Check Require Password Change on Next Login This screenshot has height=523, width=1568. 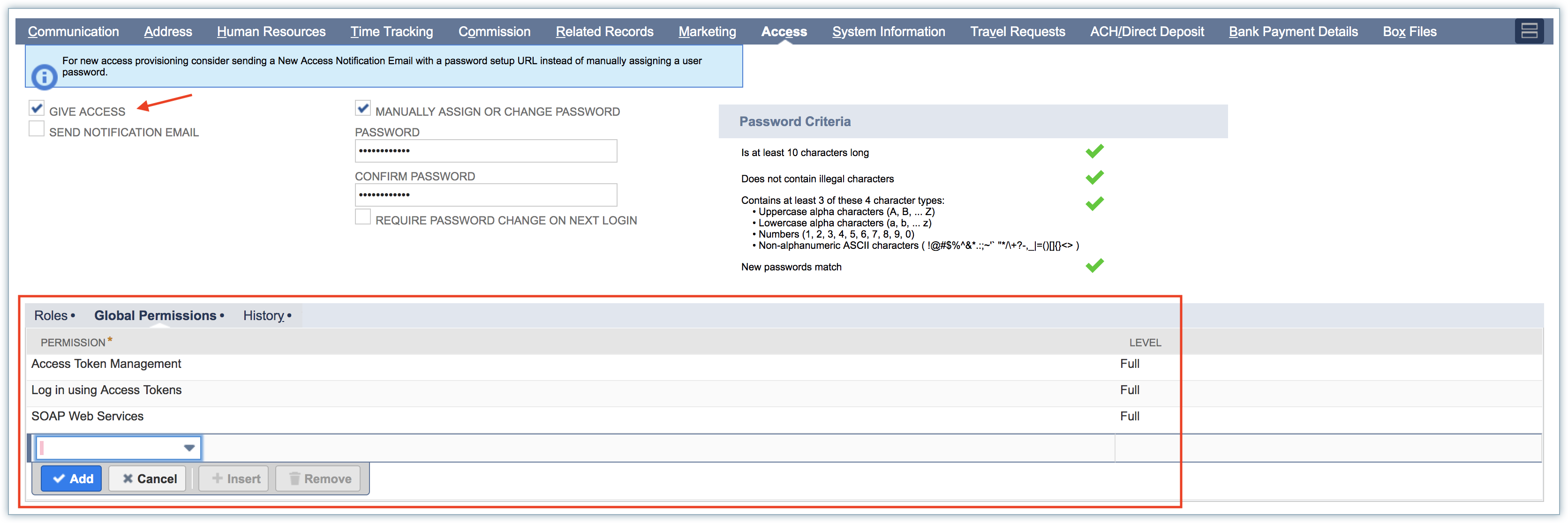[363, 217]
